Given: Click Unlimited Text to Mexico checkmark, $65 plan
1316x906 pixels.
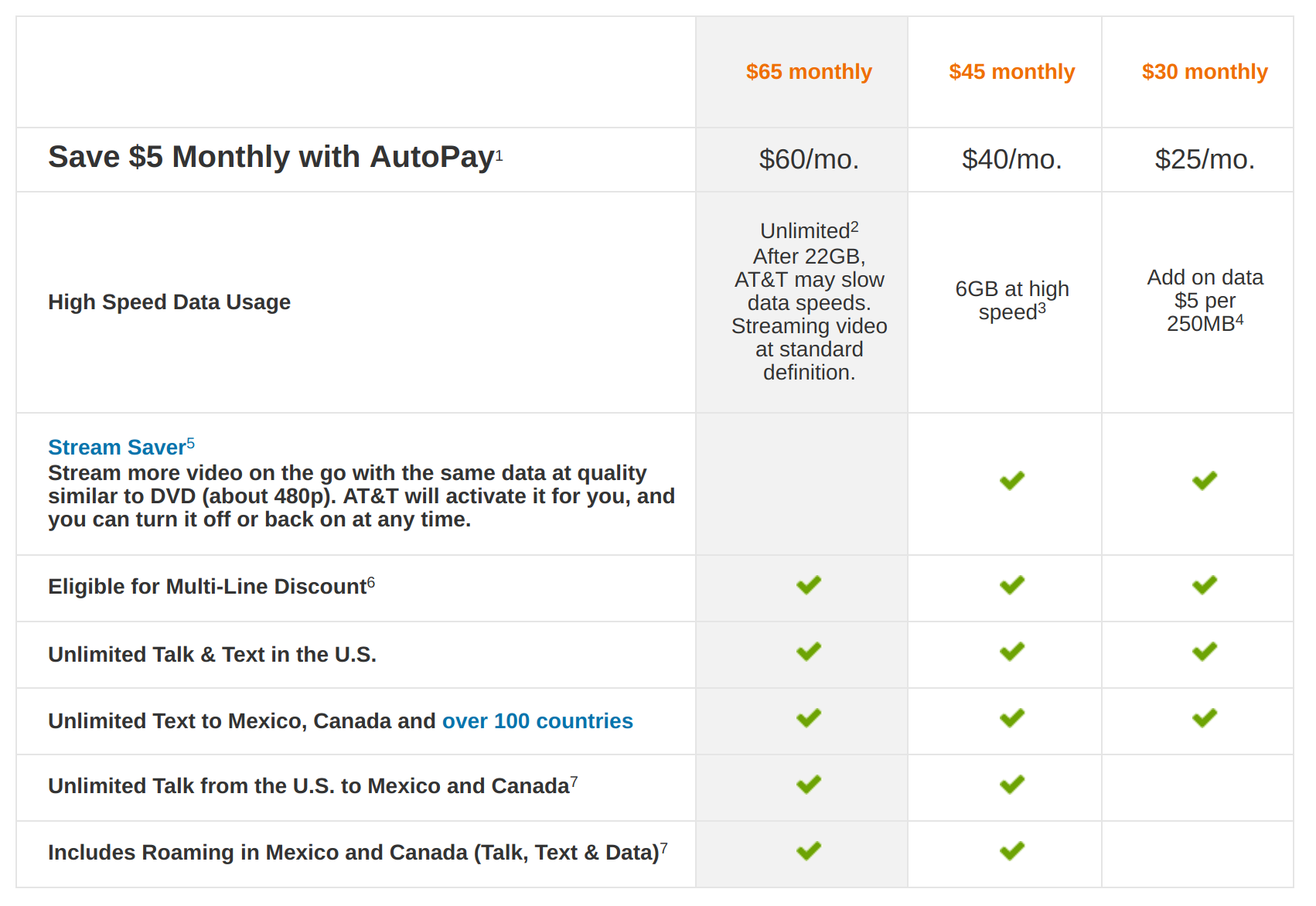Looking at the screenshot, I should click(808, 718).
